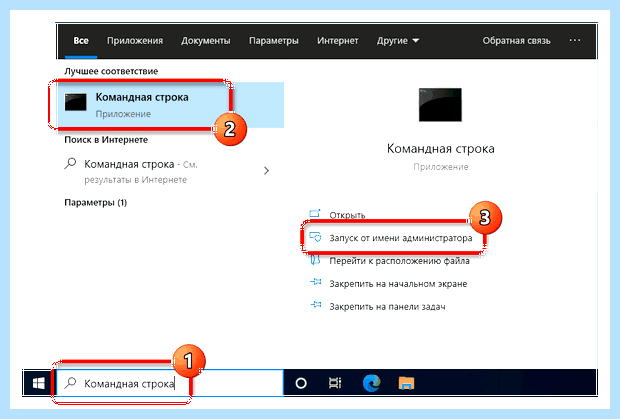This screenshot has width=620, height=419.
Task: Open the three-dots more options menu
Action: point(575,40)
